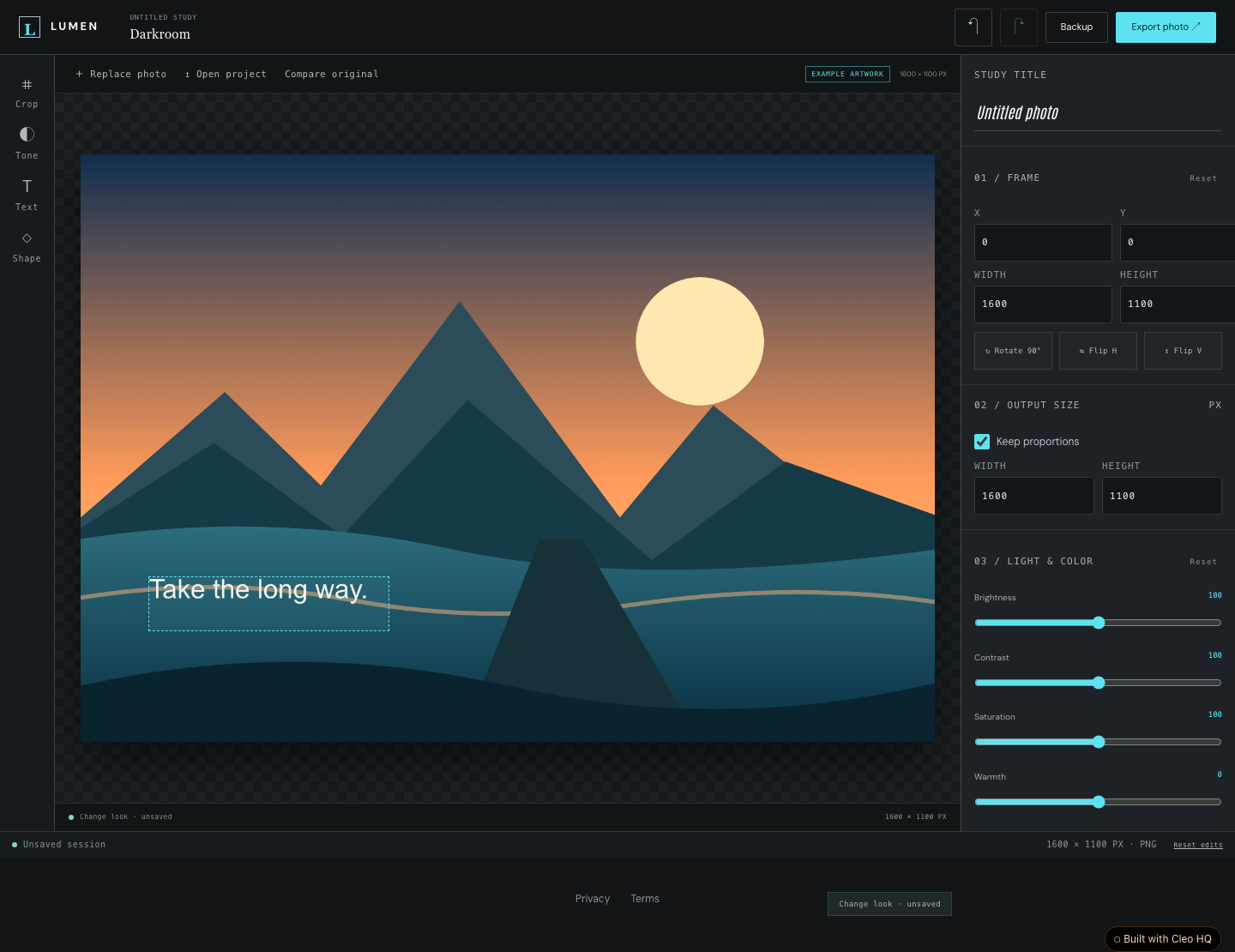
Task: Click the undo arrow button
Action: click(973, 27)
